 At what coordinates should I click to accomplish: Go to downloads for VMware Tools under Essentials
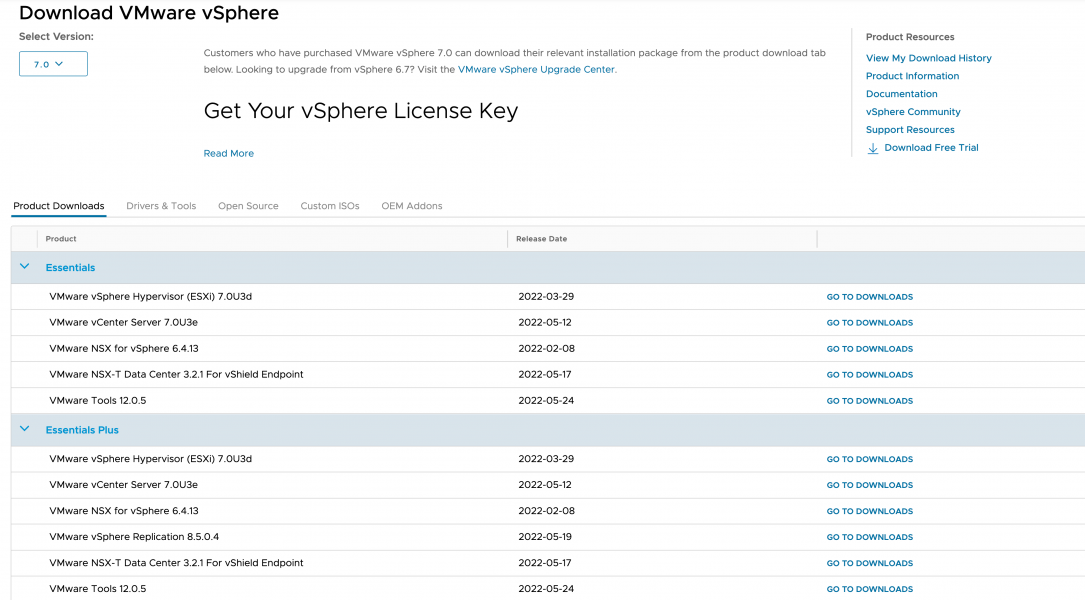point(870,401)
